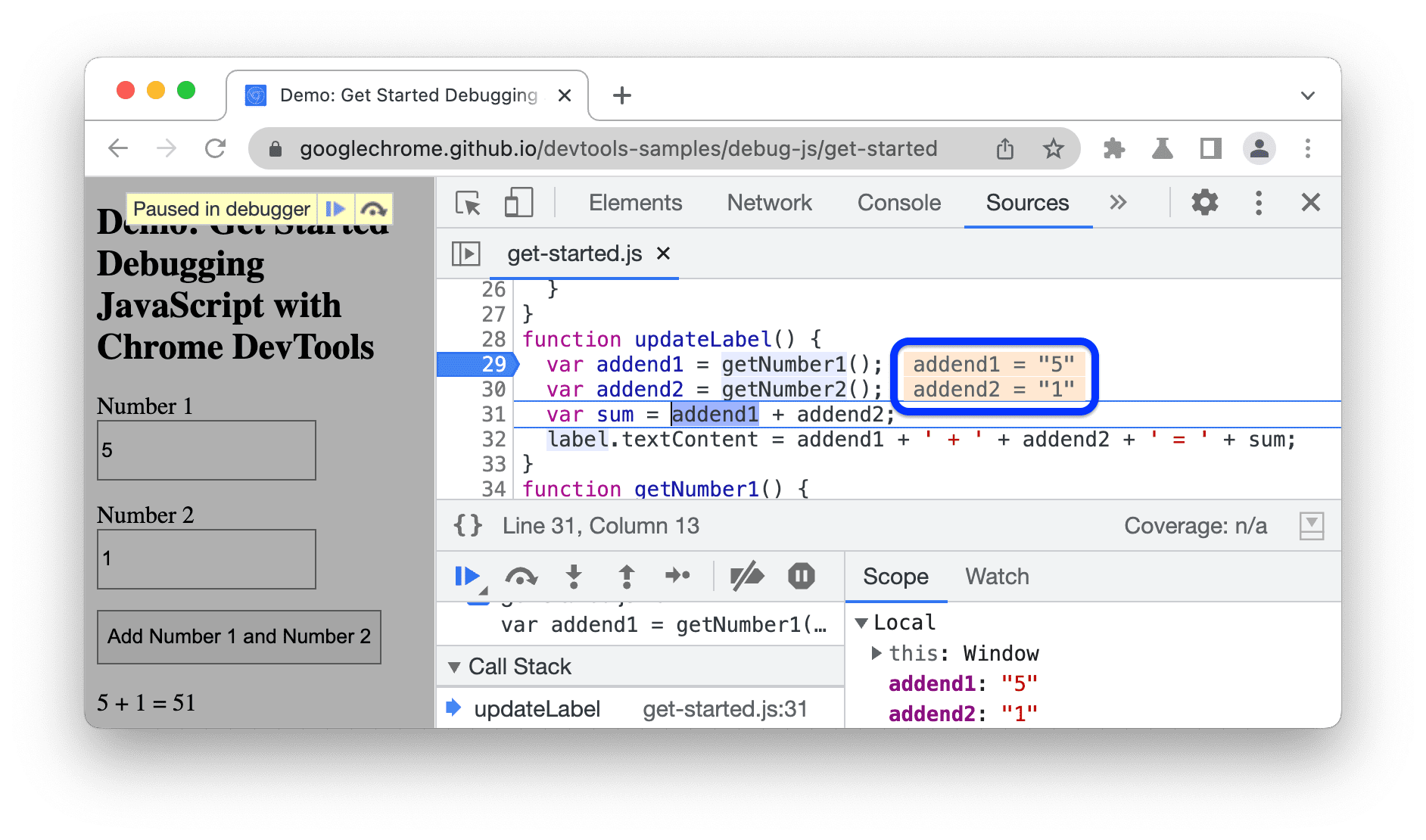1426x840 pixels.
Task: Open the pretty-print braces icon
Action: click(x=468, y=524)
